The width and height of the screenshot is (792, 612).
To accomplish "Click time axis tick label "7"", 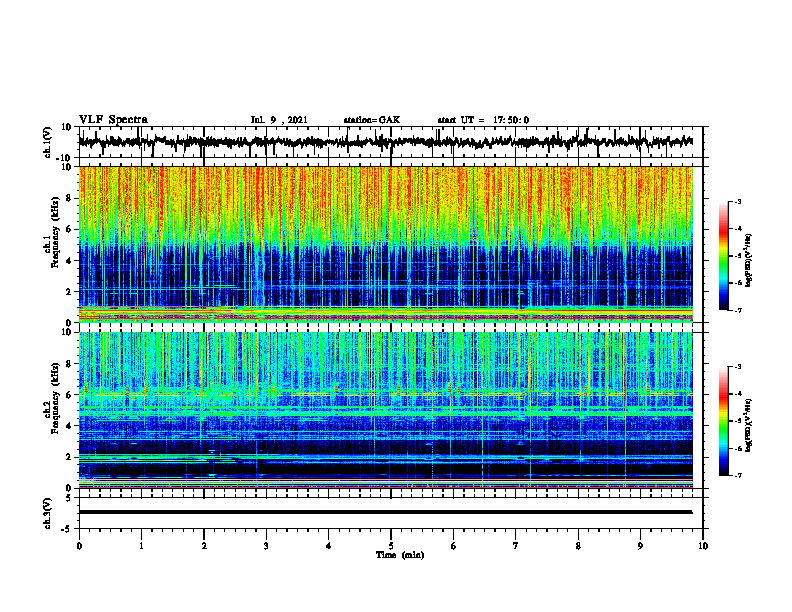I will (x=516, y=546).
